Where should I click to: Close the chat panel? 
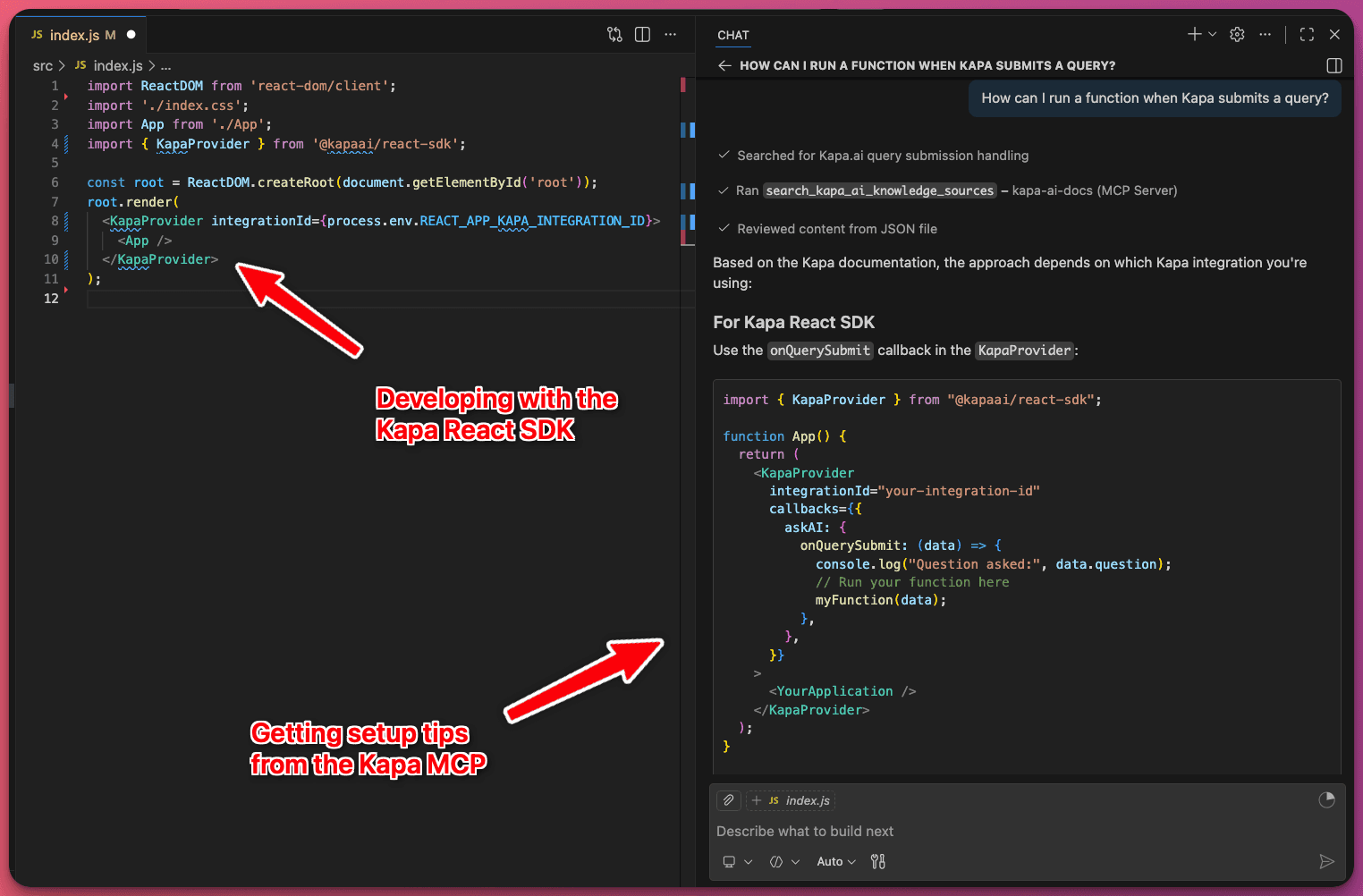1334,34
